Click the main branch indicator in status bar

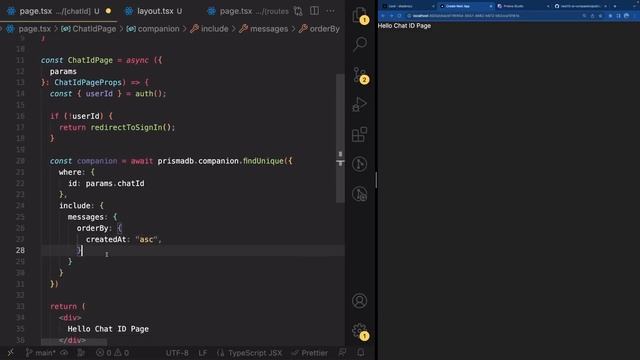coord(40,353)
